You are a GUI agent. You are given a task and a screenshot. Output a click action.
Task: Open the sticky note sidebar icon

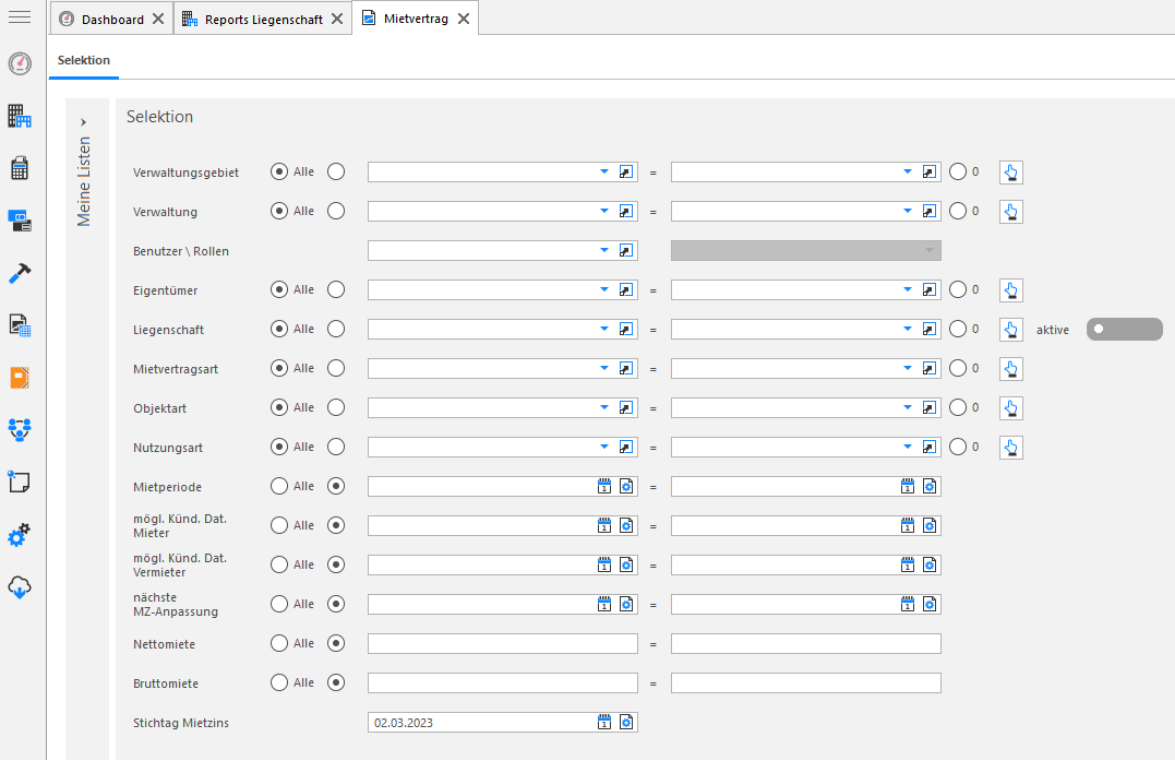tap(19, 482)
